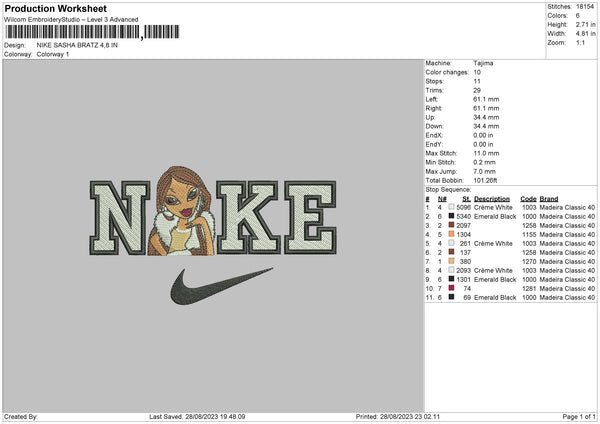
Task: Click the Page 1 of 1 footer text
Action: tap(579, 416)
